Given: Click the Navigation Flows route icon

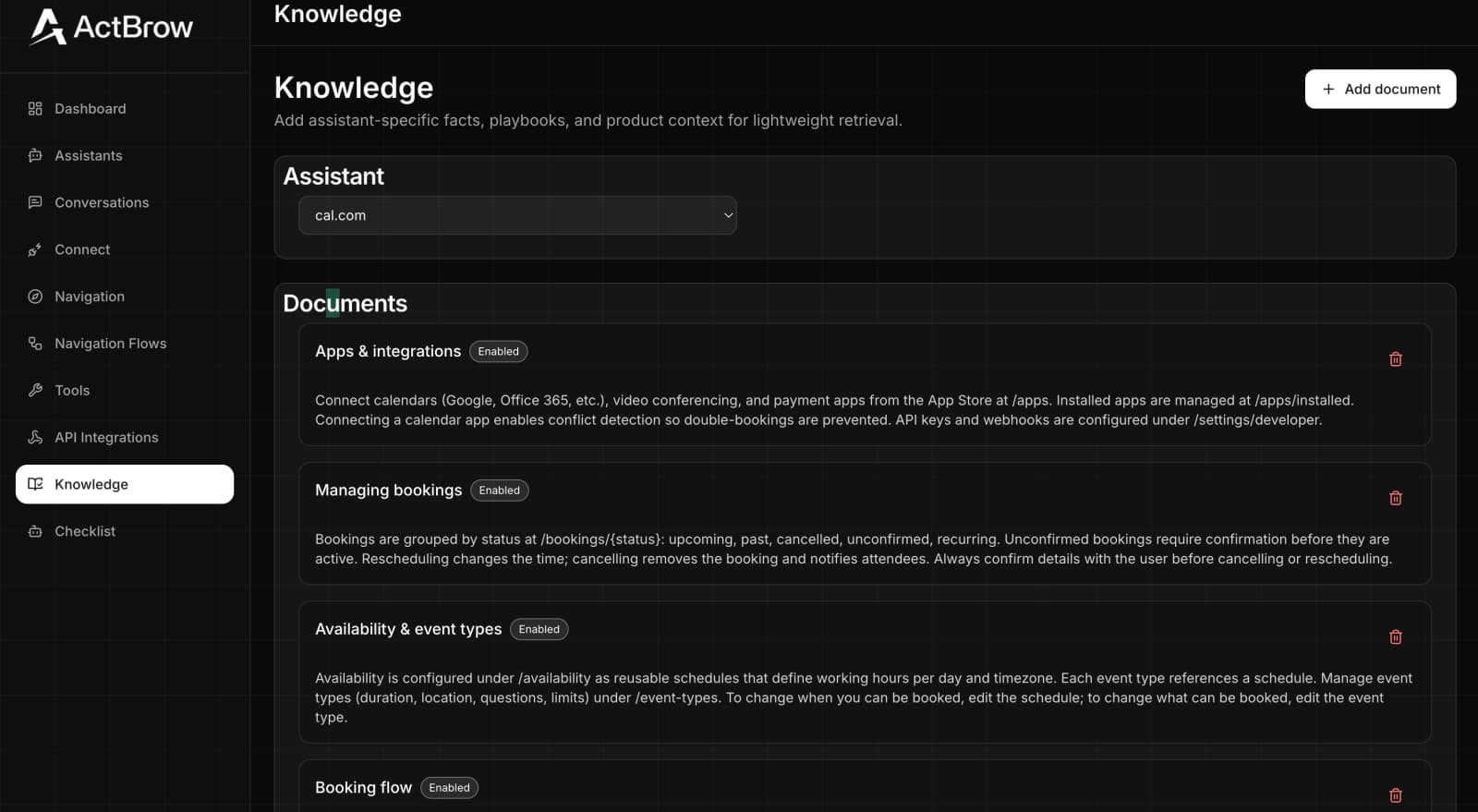Looking at the screenshot, I should [35, 344].
